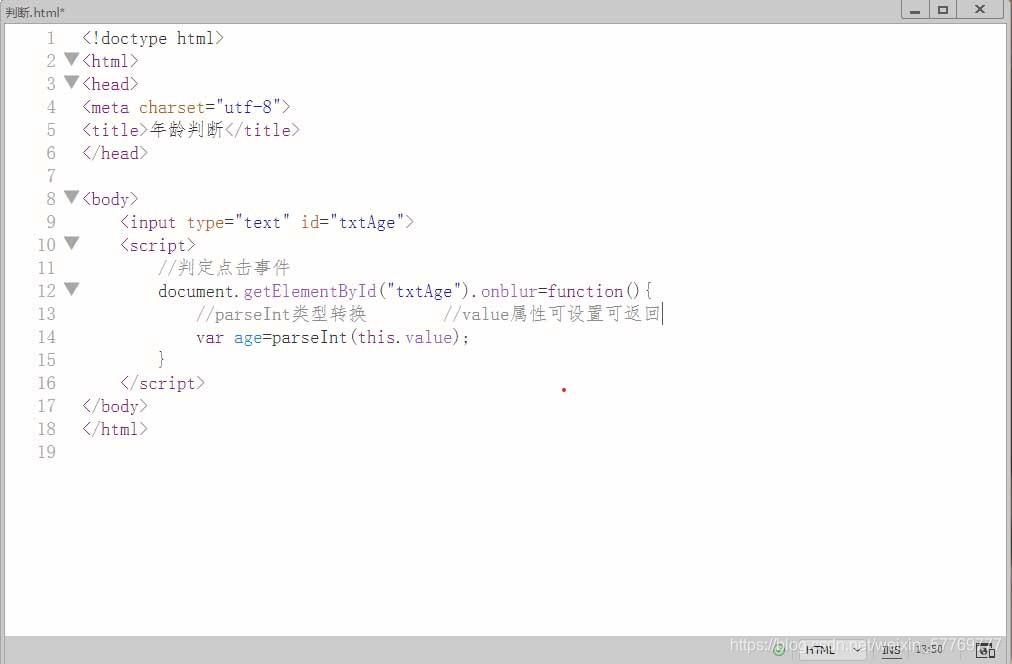Click the title text 年龄判断
This screenshot has width=1012, height=664.
point(187,130)
